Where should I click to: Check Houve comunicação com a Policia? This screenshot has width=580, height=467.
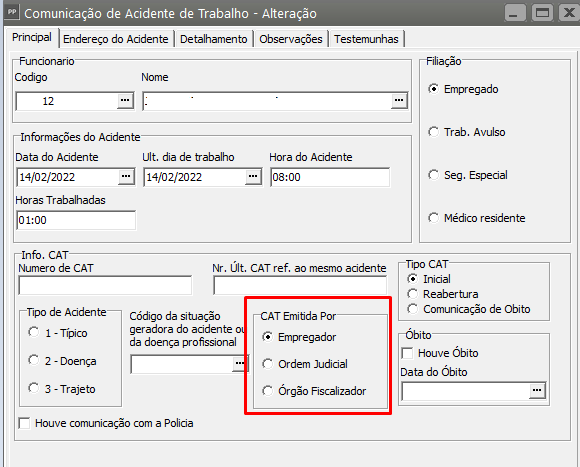24,423
